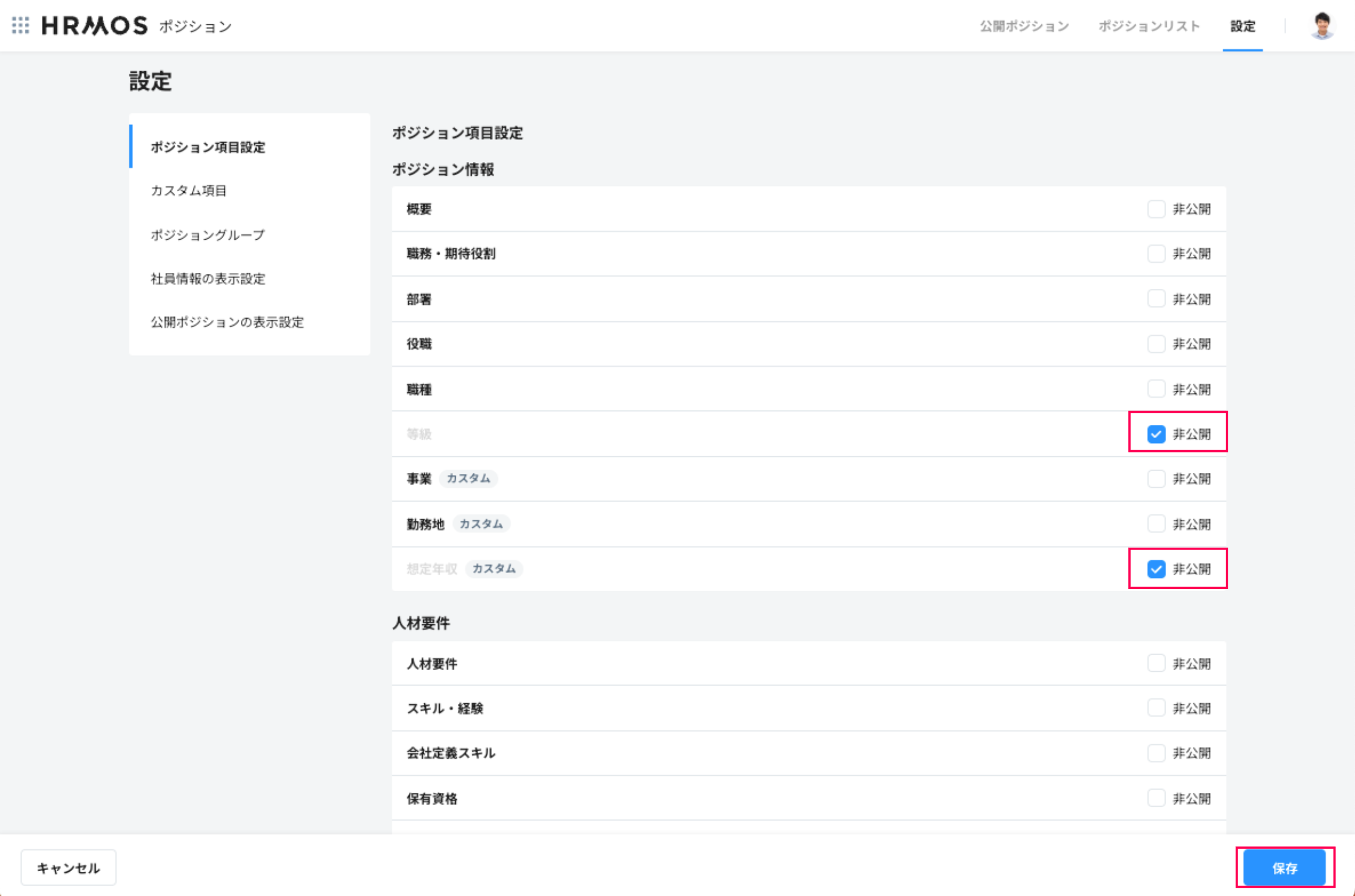Go to ポジショングループ settings
1355x896 pixels.
[208, 235]
